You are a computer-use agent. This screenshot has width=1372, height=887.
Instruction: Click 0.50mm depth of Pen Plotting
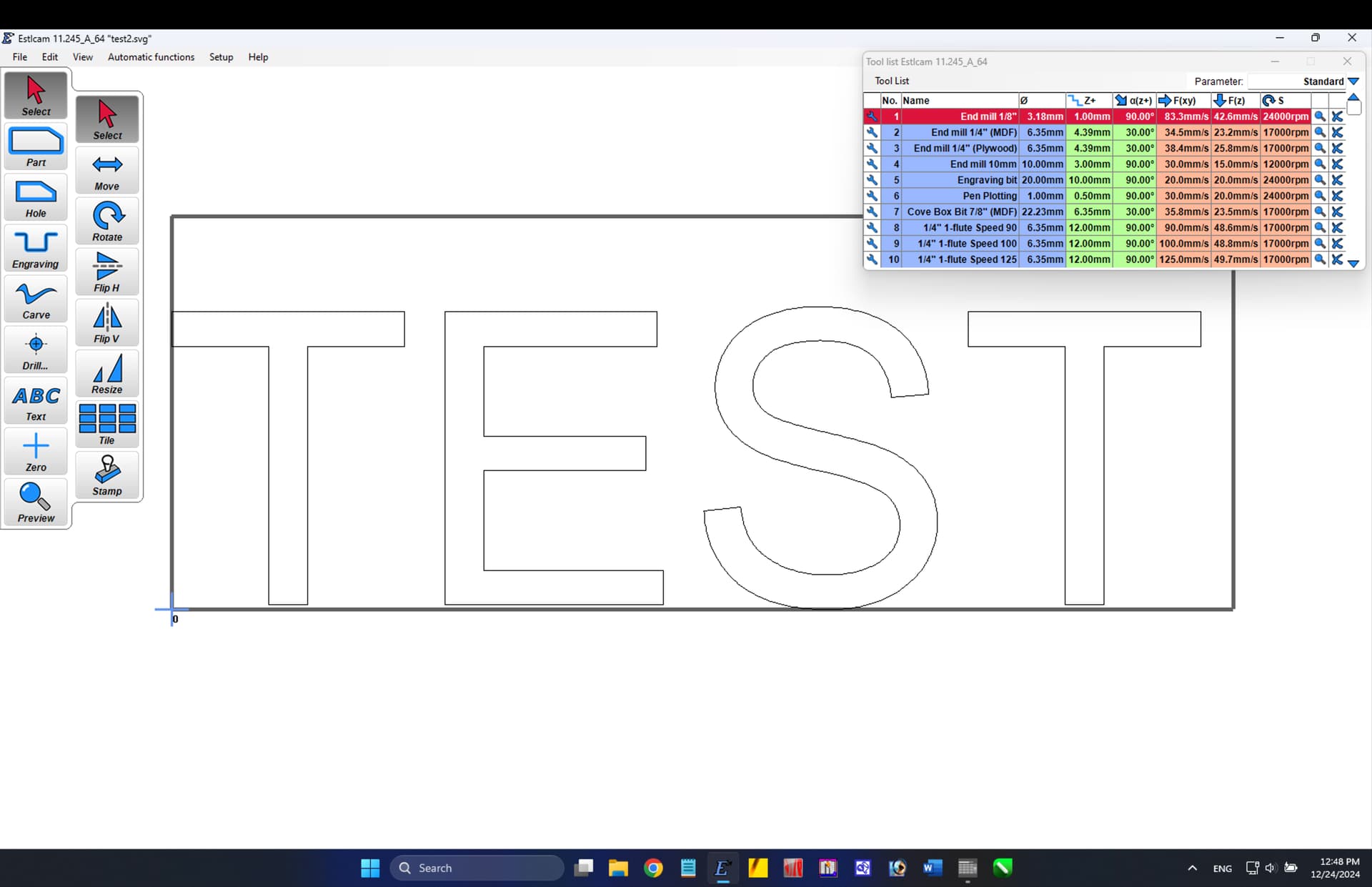point(1089,196)
